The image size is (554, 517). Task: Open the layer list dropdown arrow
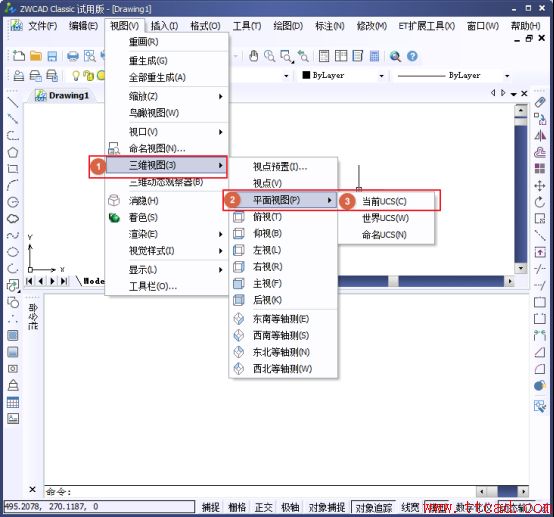pos(286,76)
